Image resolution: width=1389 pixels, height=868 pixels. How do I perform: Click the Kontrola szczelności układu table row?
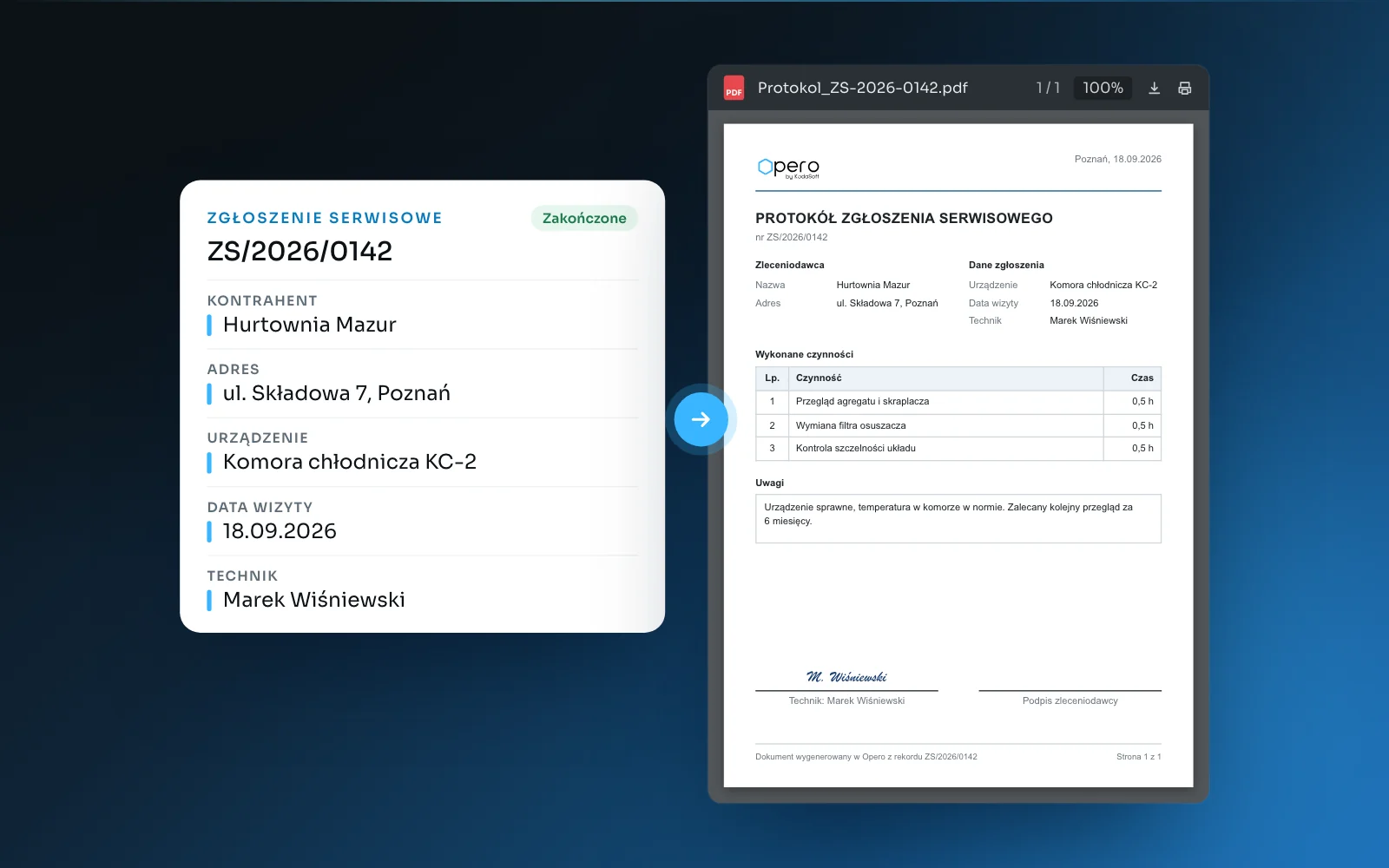958,449
